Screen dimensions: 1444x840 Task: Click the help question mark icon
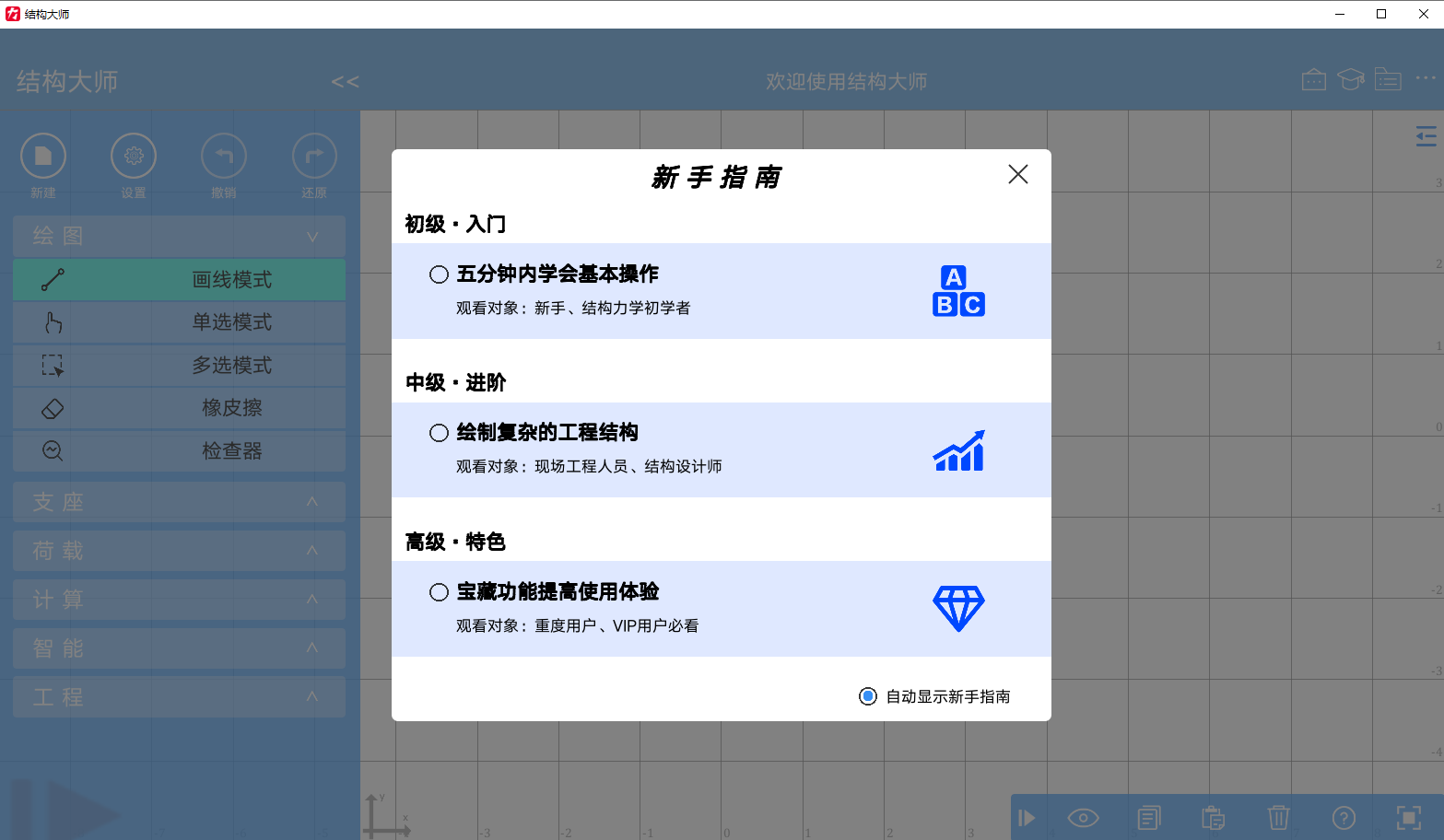[1342, 817]
